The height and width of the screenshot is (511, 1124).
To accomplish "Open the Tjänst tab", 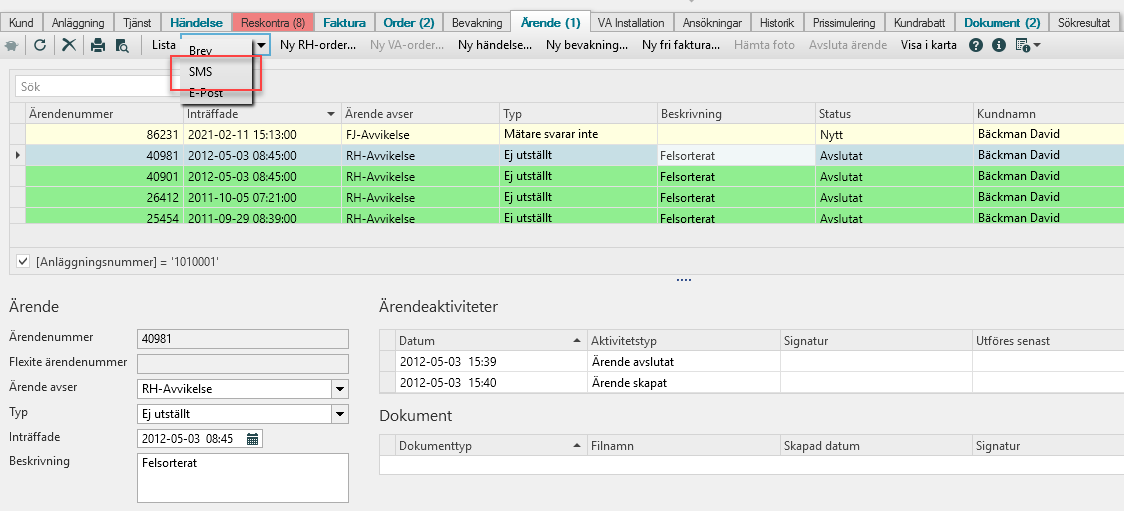I will [x=138, y=23].
